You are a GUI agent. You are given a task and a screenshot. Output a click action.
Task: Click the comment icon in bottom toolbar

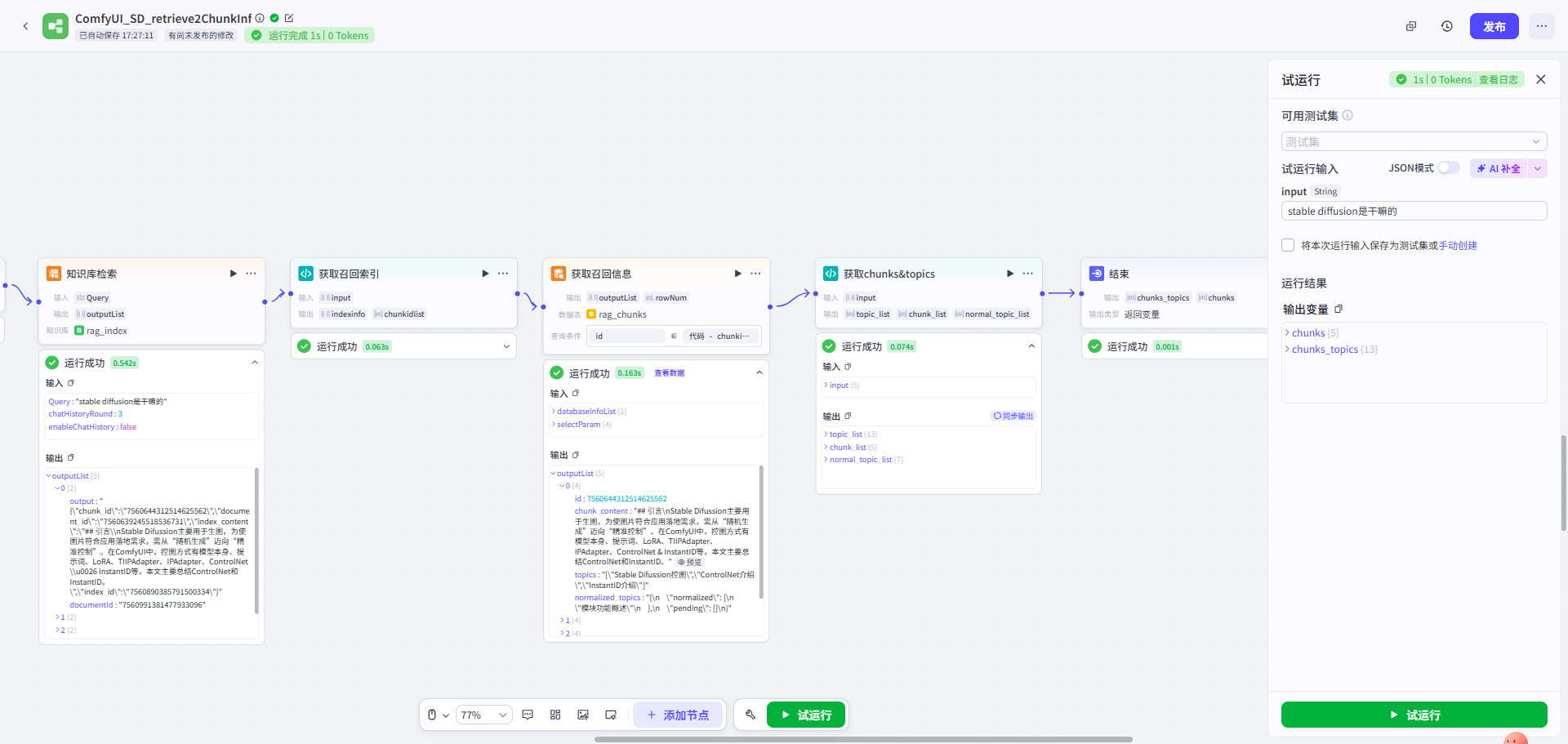(x=528, y=715)
